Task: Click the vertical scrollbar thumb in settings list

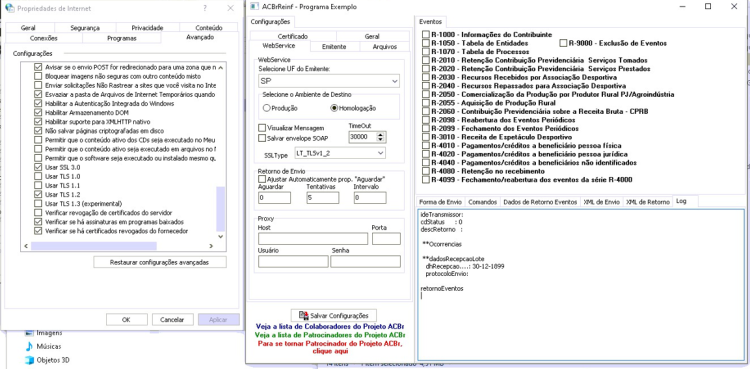Action: (221, 209)
